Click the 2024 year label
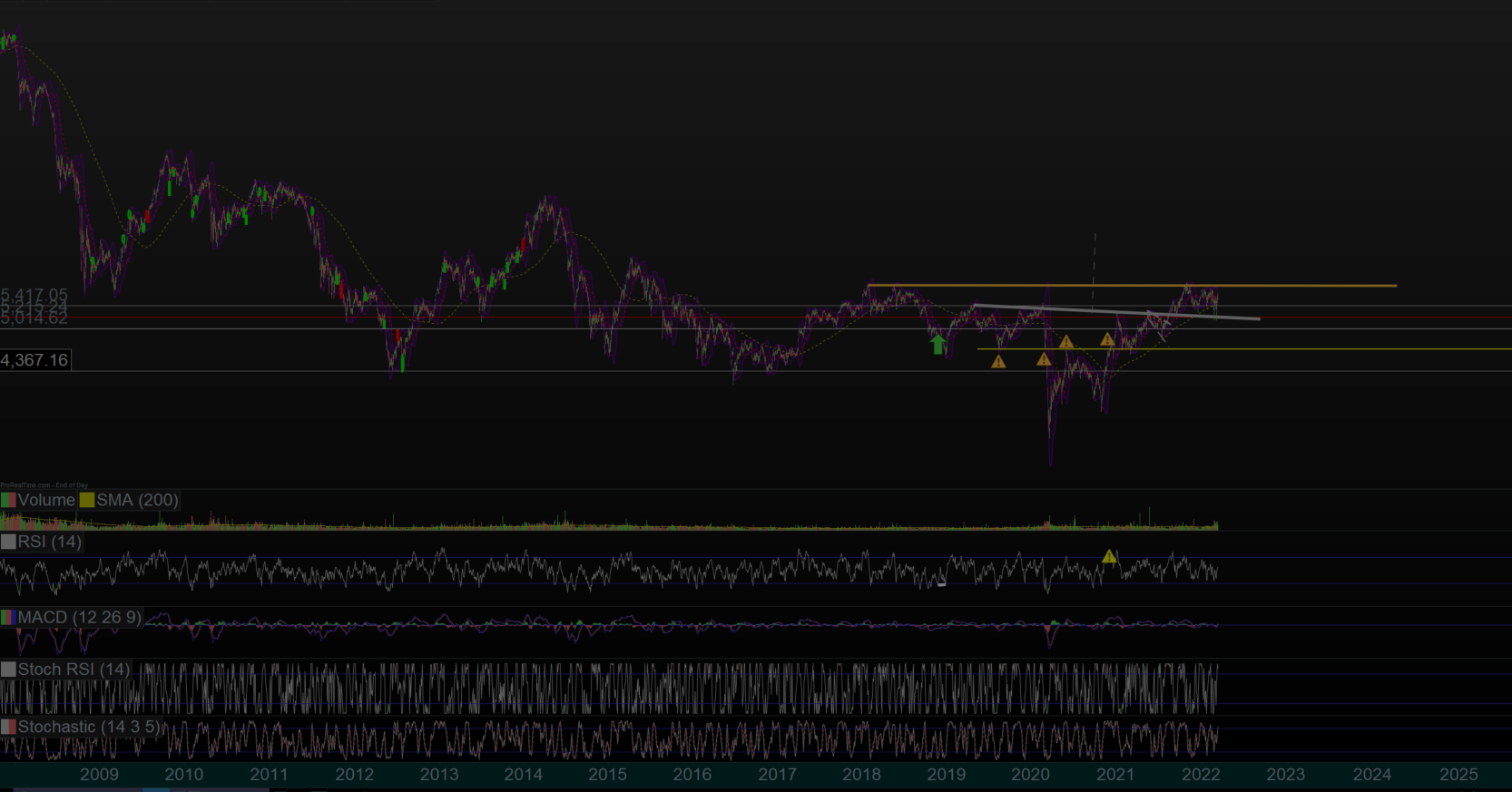Screen dimensions: 1512x792 1371,775
